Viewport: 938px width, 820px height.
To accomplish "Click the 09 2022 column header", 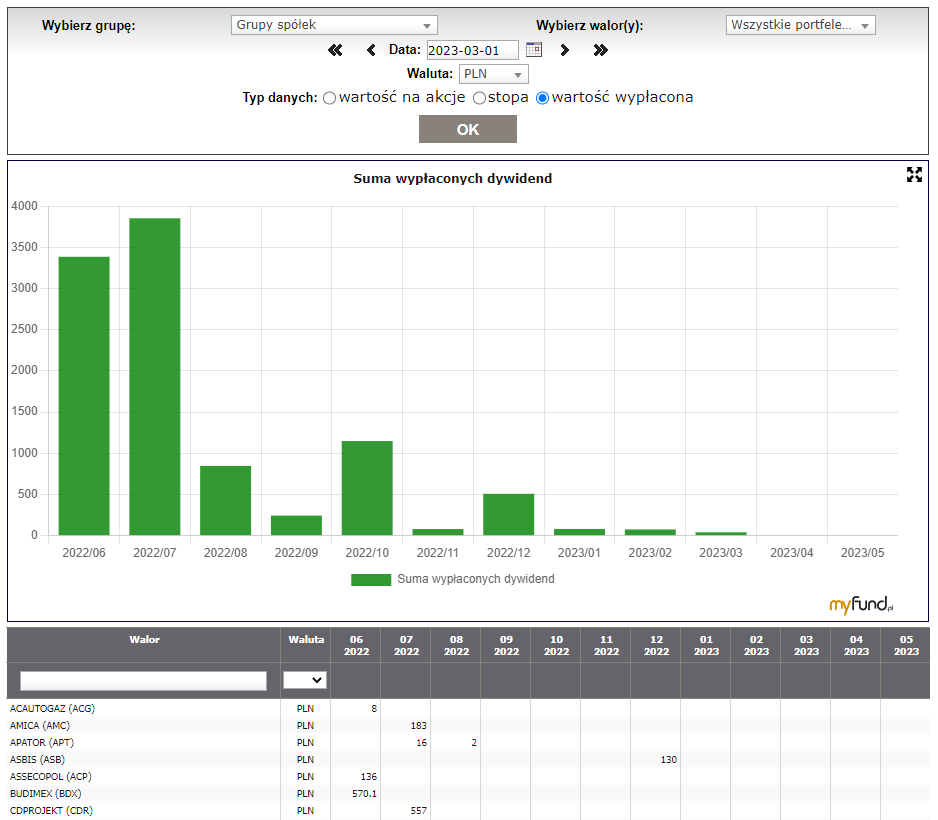I will coord(506,645).
